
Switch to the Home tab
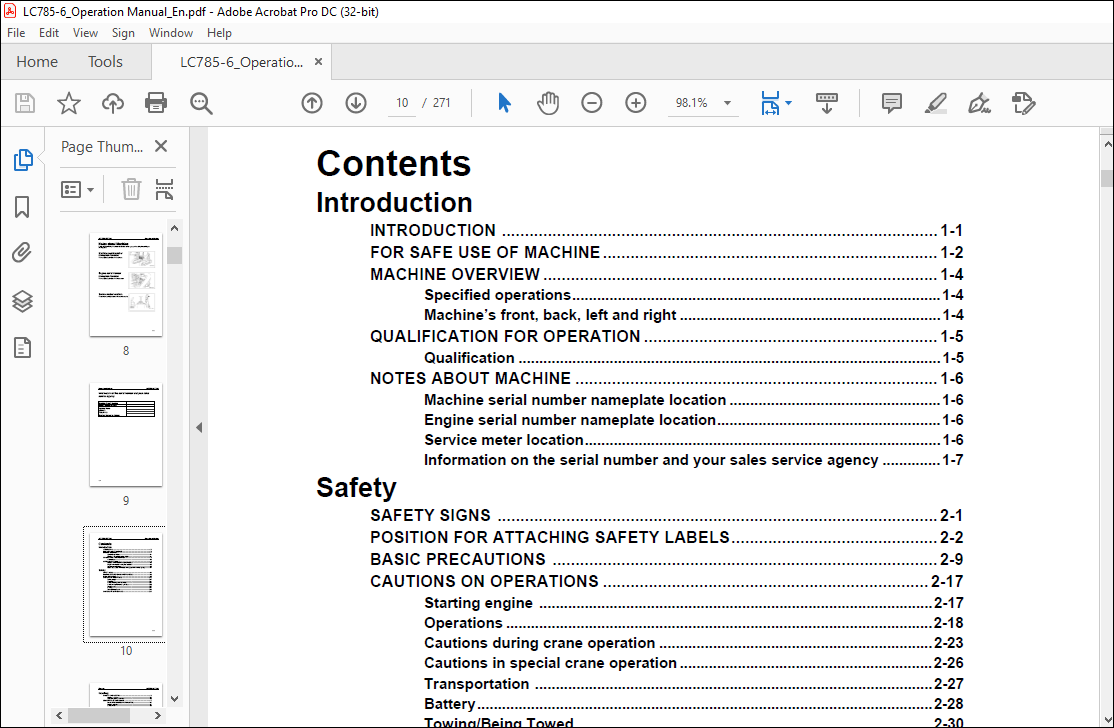pos(37,62)
